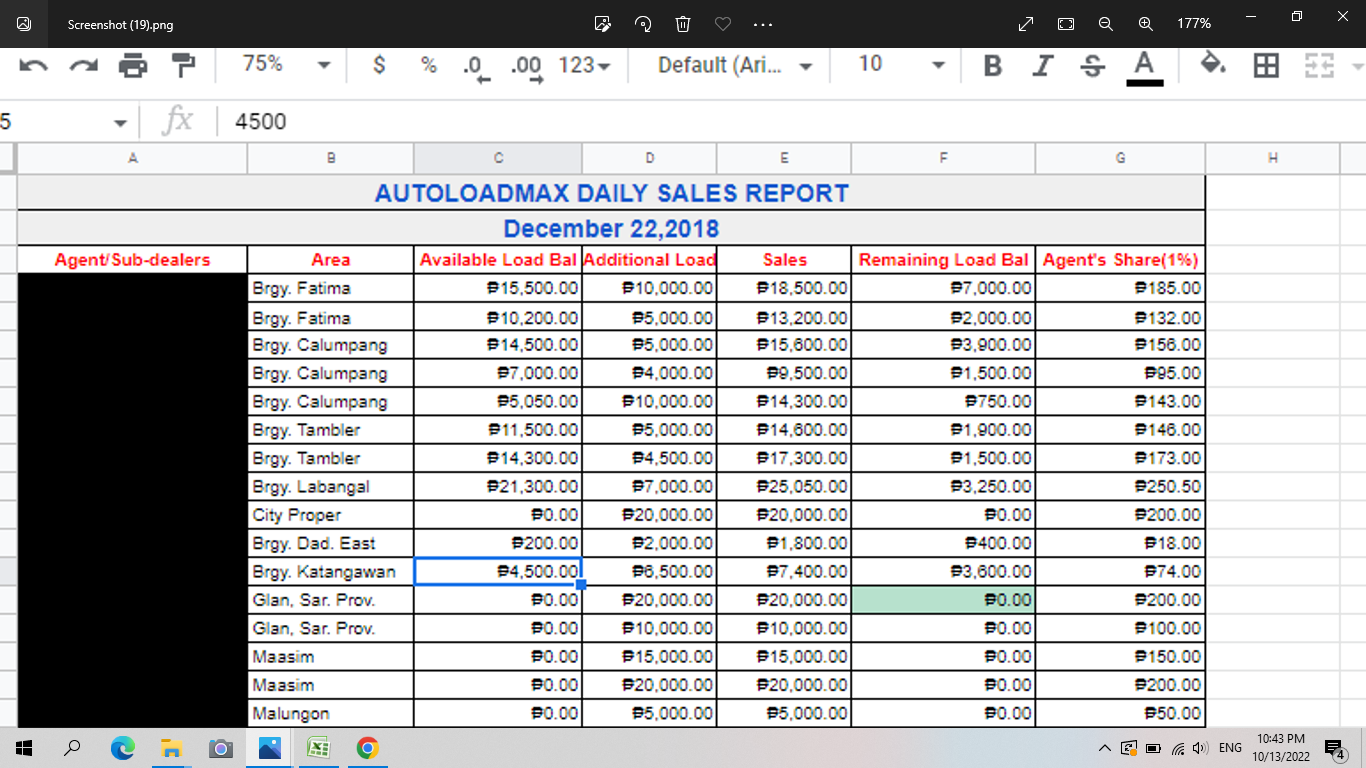Click the Malungon area cell
This screenshot has height=768, width=1366.
pyautogui.click(x=331, y=714)
